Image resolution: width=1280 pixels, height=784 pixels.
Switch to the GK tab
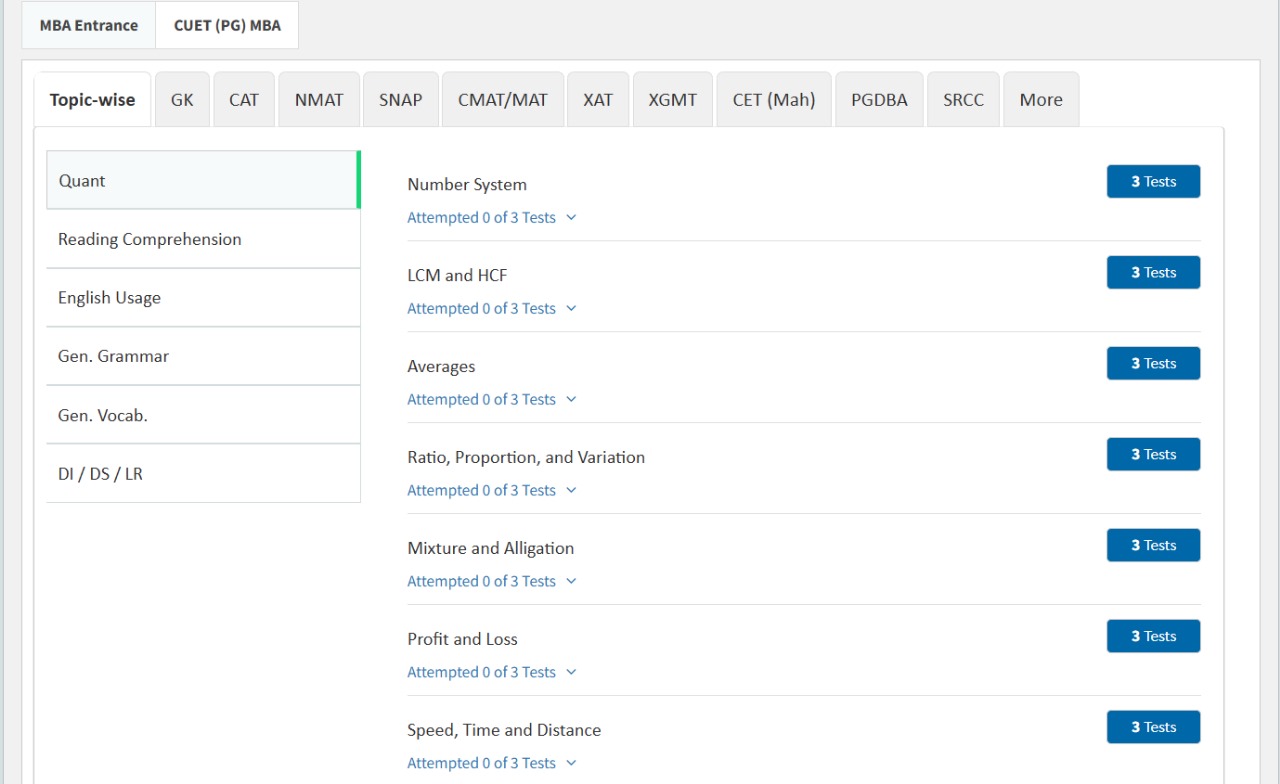(x=182, y=100)
